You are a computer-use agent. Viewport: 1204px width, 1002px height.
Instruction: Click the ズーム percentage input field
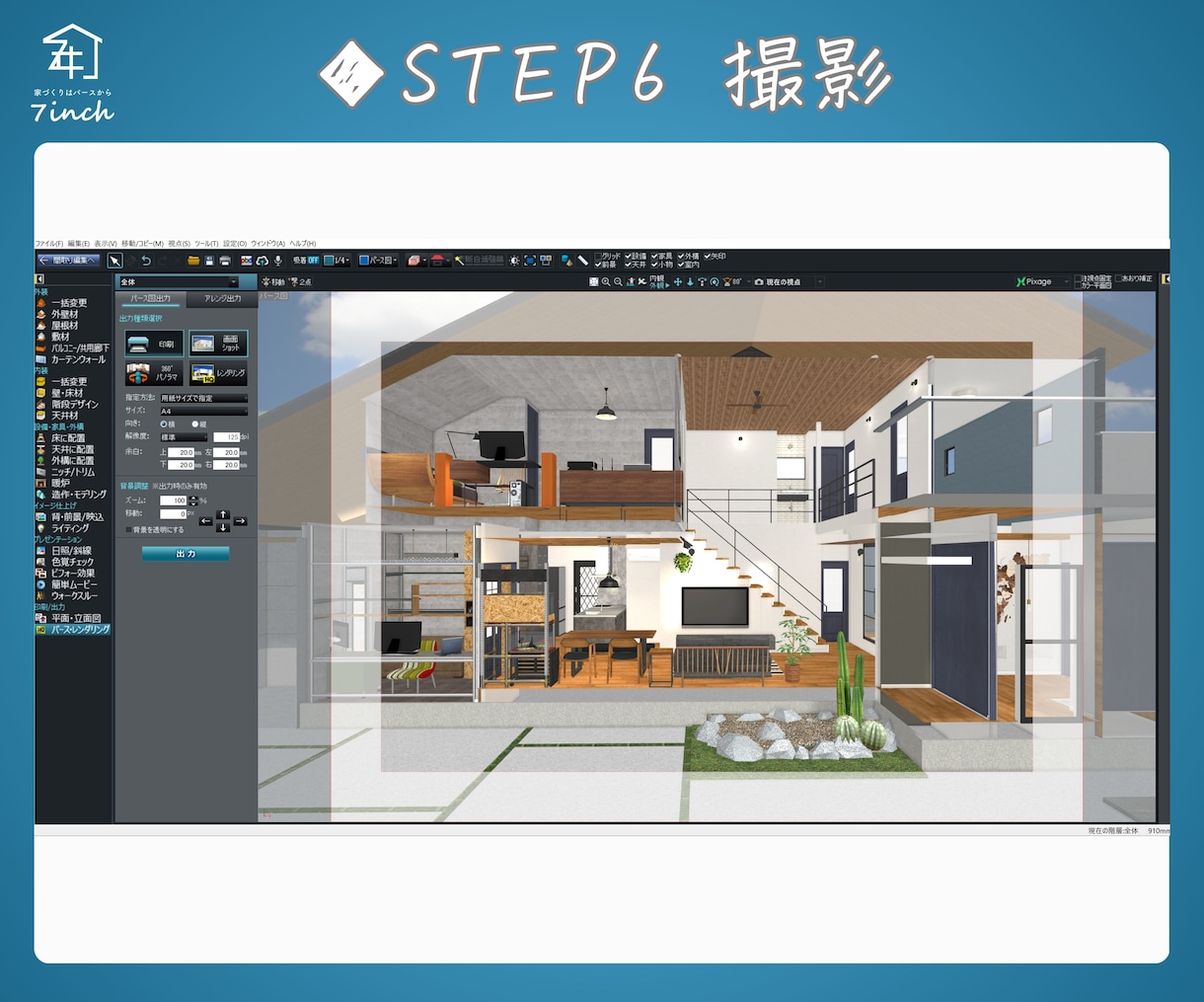click(x=173, y=501)
